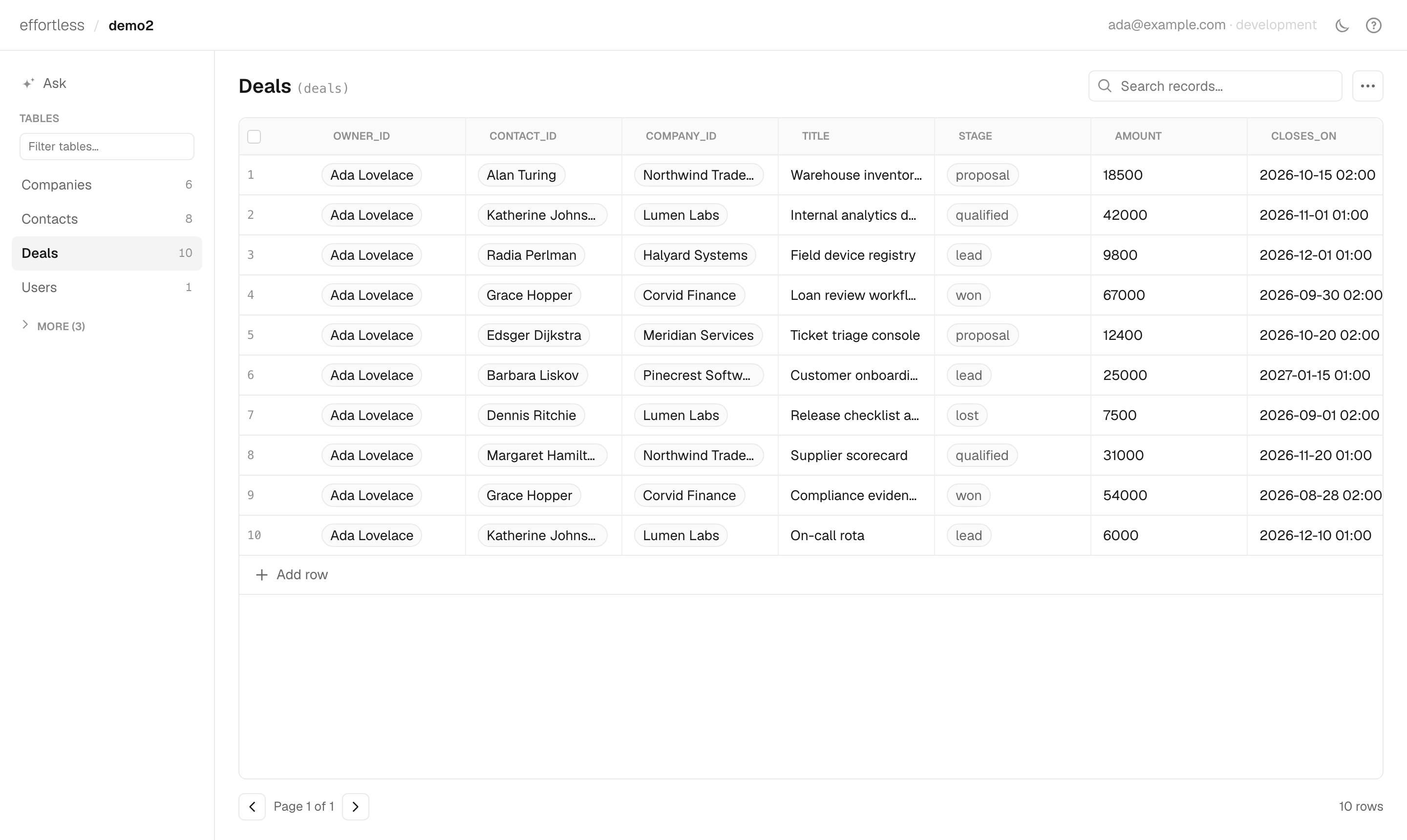Click the OWNER_ID column header

[x=361, y=136]
